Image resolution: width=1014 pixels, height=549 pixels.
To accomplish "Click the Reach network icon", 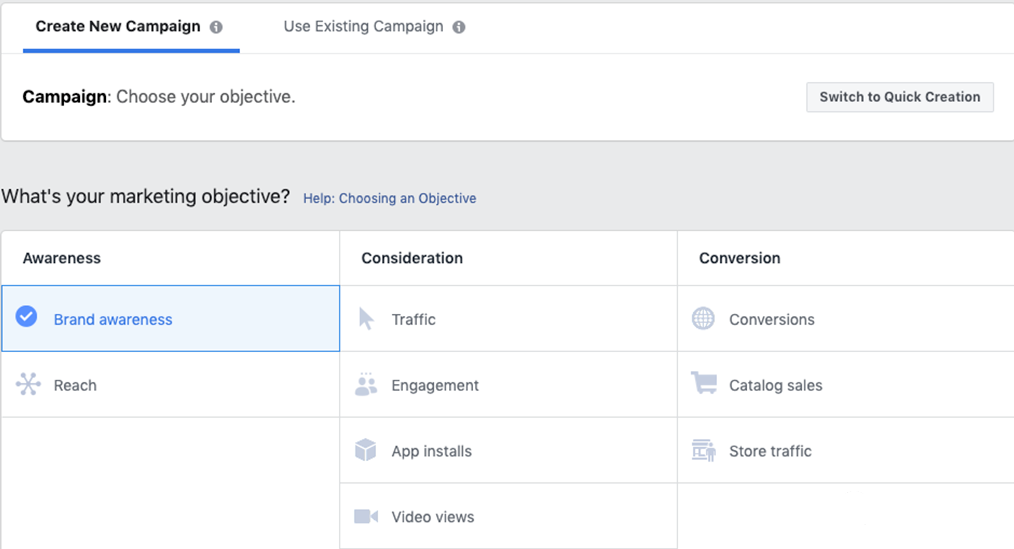I will 28,385.
